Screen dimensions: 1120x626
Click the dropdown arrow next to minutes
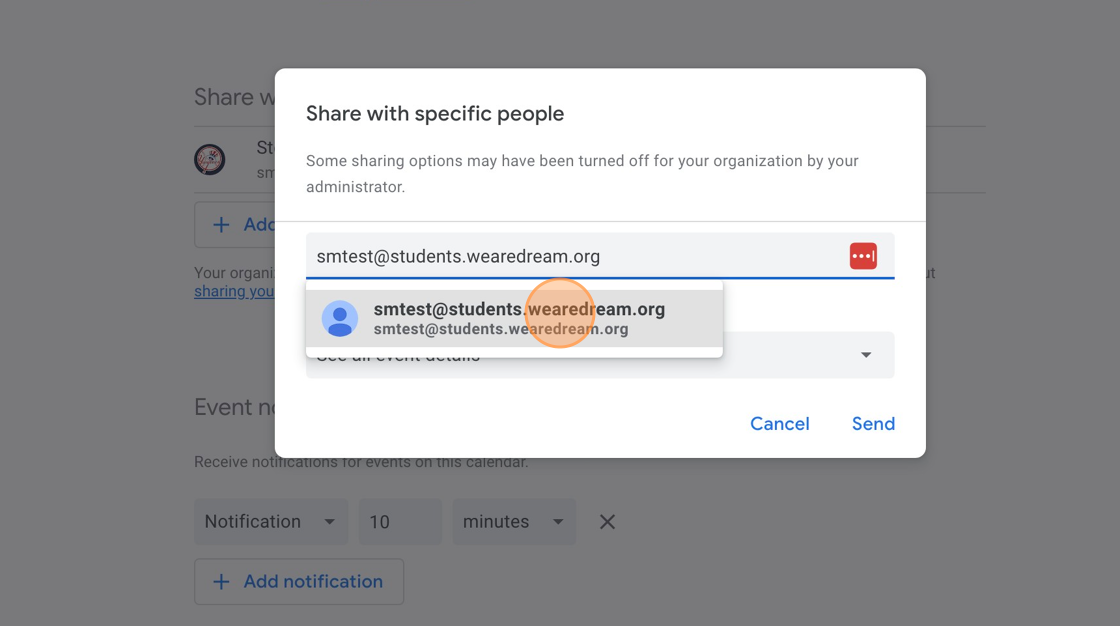coord(558,522)
